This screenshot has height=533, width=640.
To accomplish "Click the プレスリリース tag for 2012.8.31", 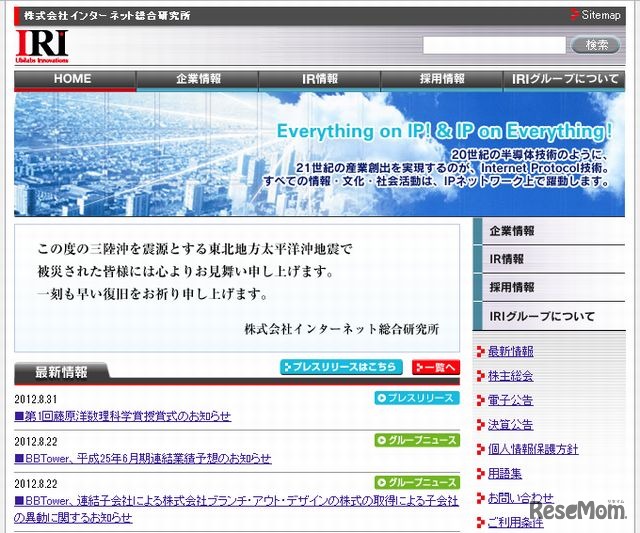I will [x=417, y=398].
